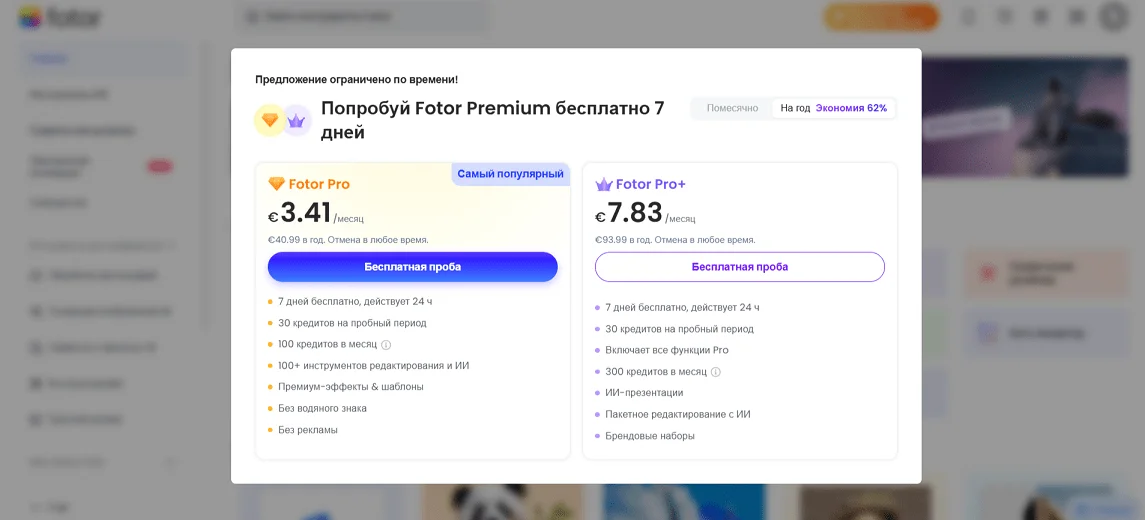The height and width of the screenshot is (520, 1145).
Task: Click the Без водяного знака feature line
Action: (x=322, y=408)
